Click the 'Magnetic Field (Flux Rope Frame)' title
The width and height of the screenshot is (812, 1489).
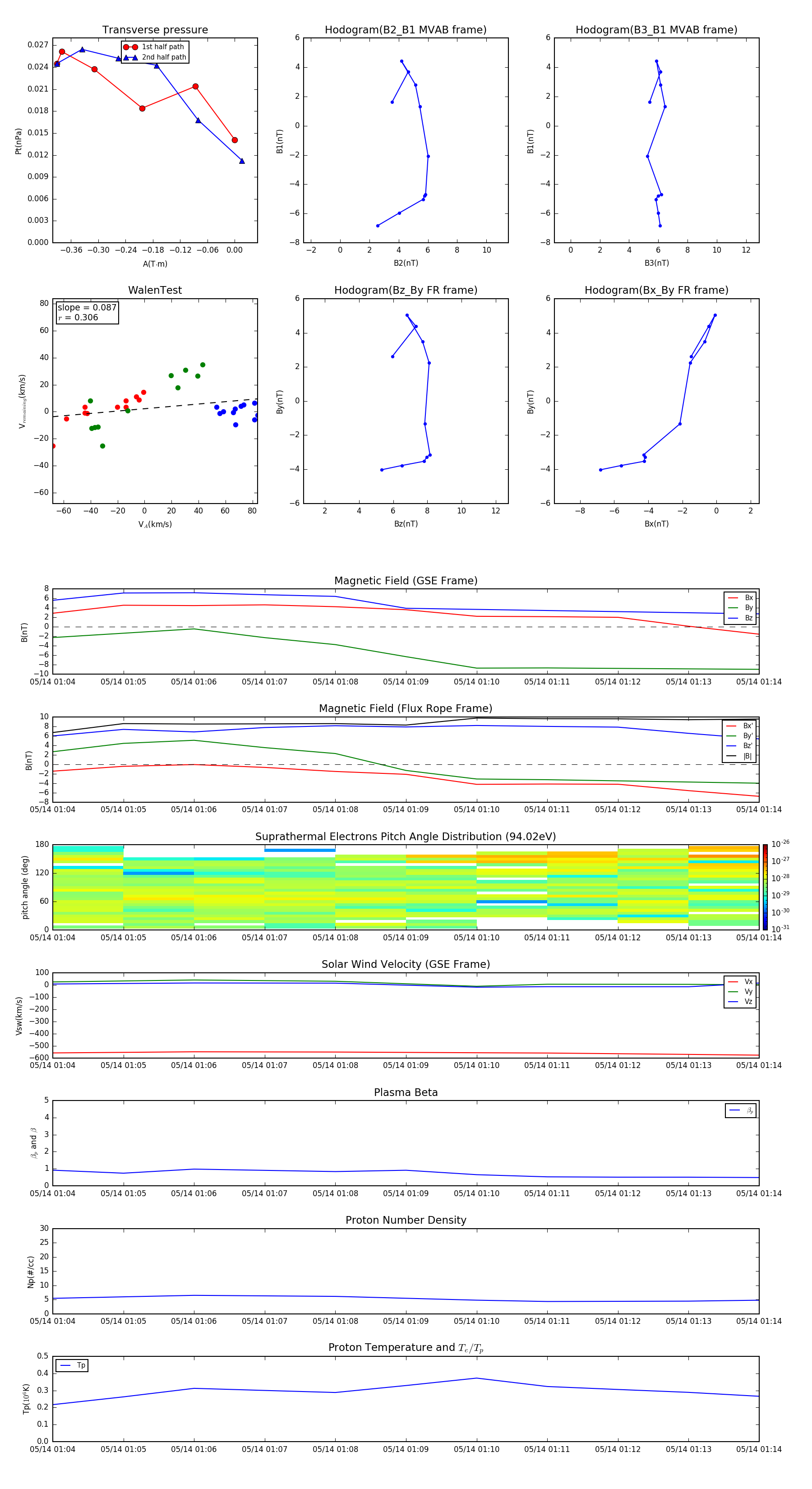(x=406, y=709)
